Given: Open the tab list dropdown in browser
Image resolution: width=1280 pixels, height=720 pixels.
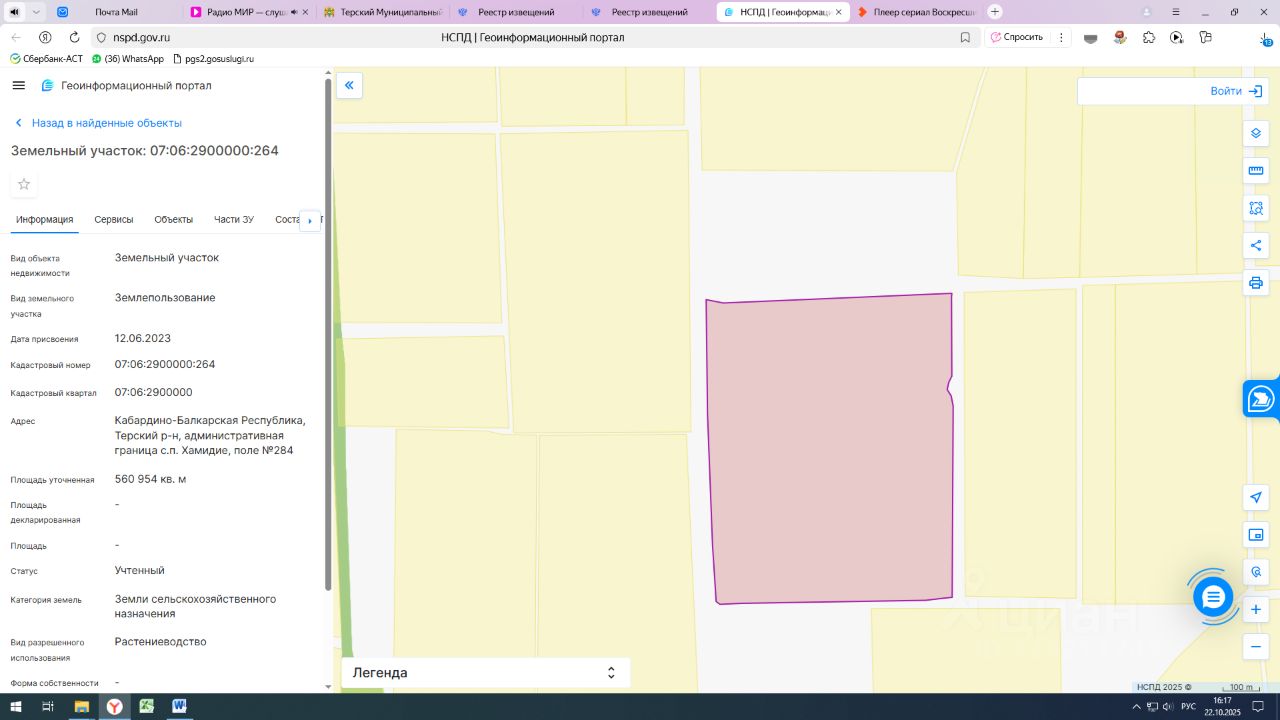Looking at the screenshot, I should (x=37, y=12).
